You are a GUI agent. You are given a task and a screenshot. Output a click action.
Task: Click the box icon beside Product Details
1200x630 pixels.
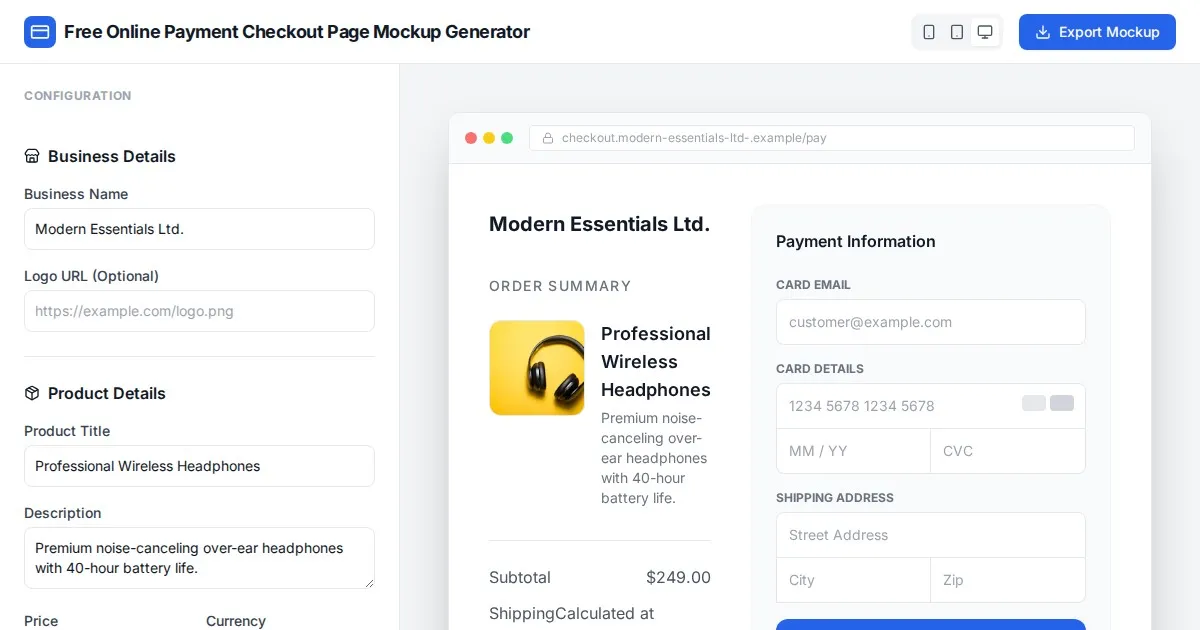point(32,393)
